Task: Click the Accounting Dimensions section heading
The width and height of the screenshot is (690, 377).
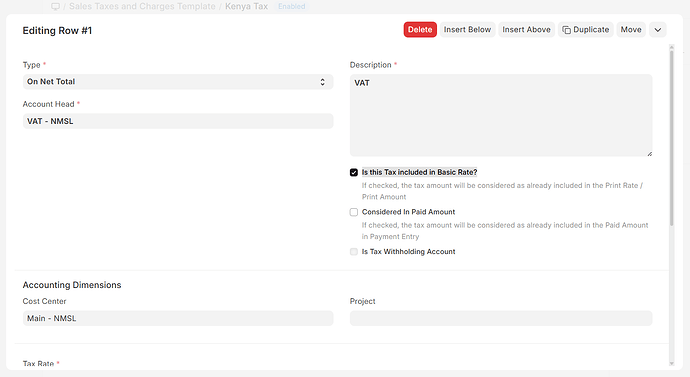Action: pos(72,285)
